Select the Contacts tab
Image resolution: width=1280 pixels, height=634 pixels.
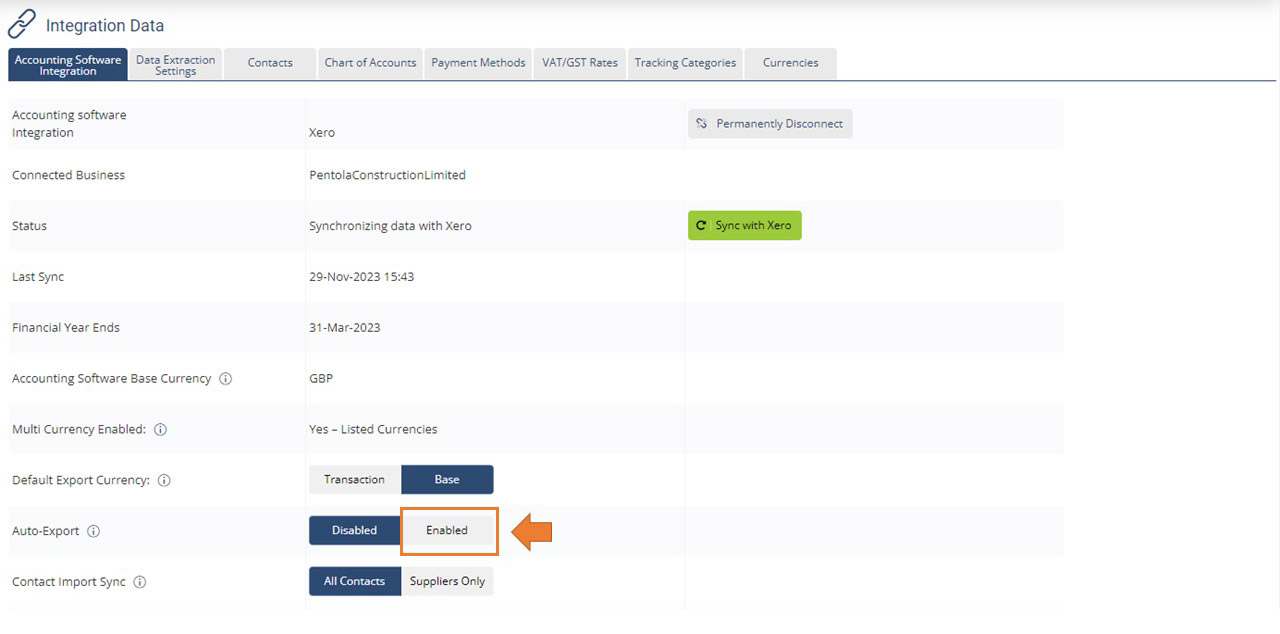click(269, 62)
